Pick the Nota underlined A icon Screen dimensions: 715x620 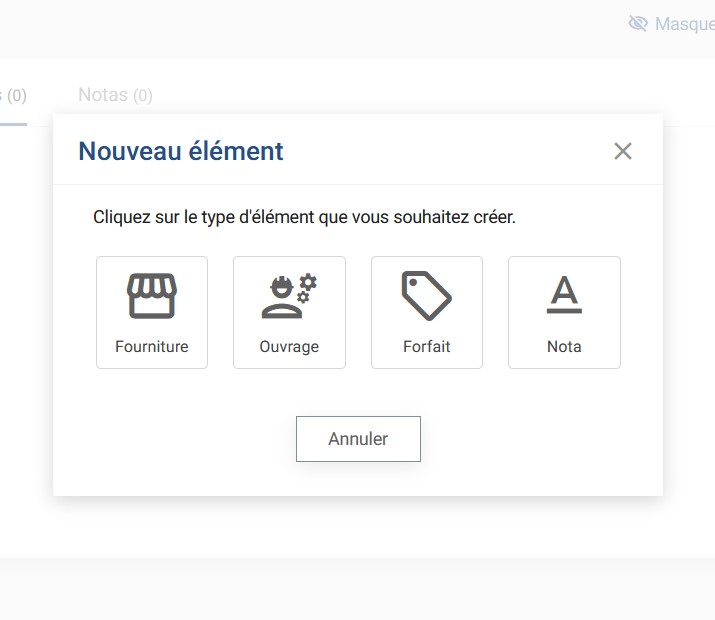[x=564, y=296]
